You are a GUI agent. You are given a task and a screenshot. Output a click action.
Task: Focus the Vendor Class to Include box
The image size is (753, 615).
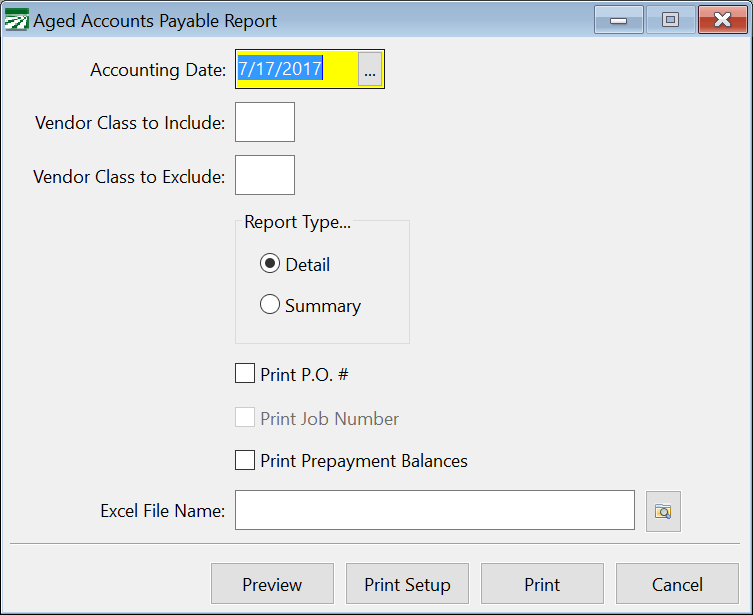265,122
